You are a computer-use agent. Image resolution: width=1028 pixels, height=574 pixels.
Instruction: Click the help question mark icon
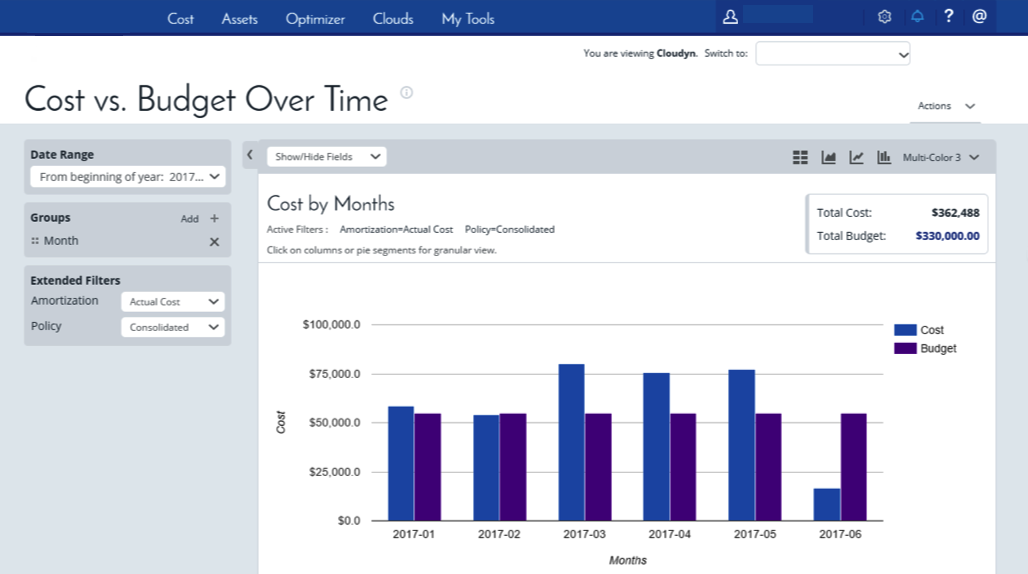[949, 17]
